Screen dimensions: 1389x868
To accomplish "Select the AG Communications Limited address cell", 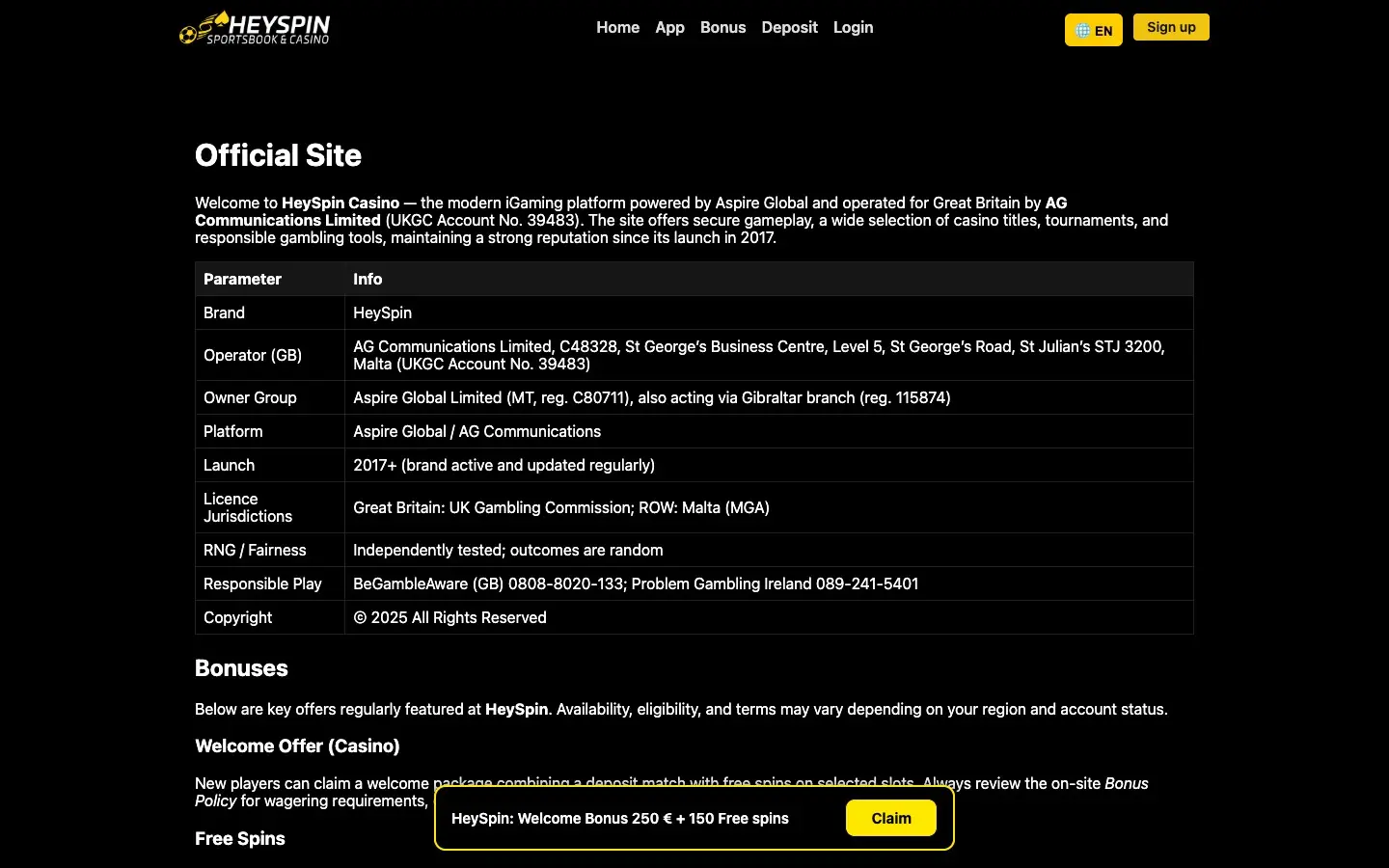I will point(769,355).
